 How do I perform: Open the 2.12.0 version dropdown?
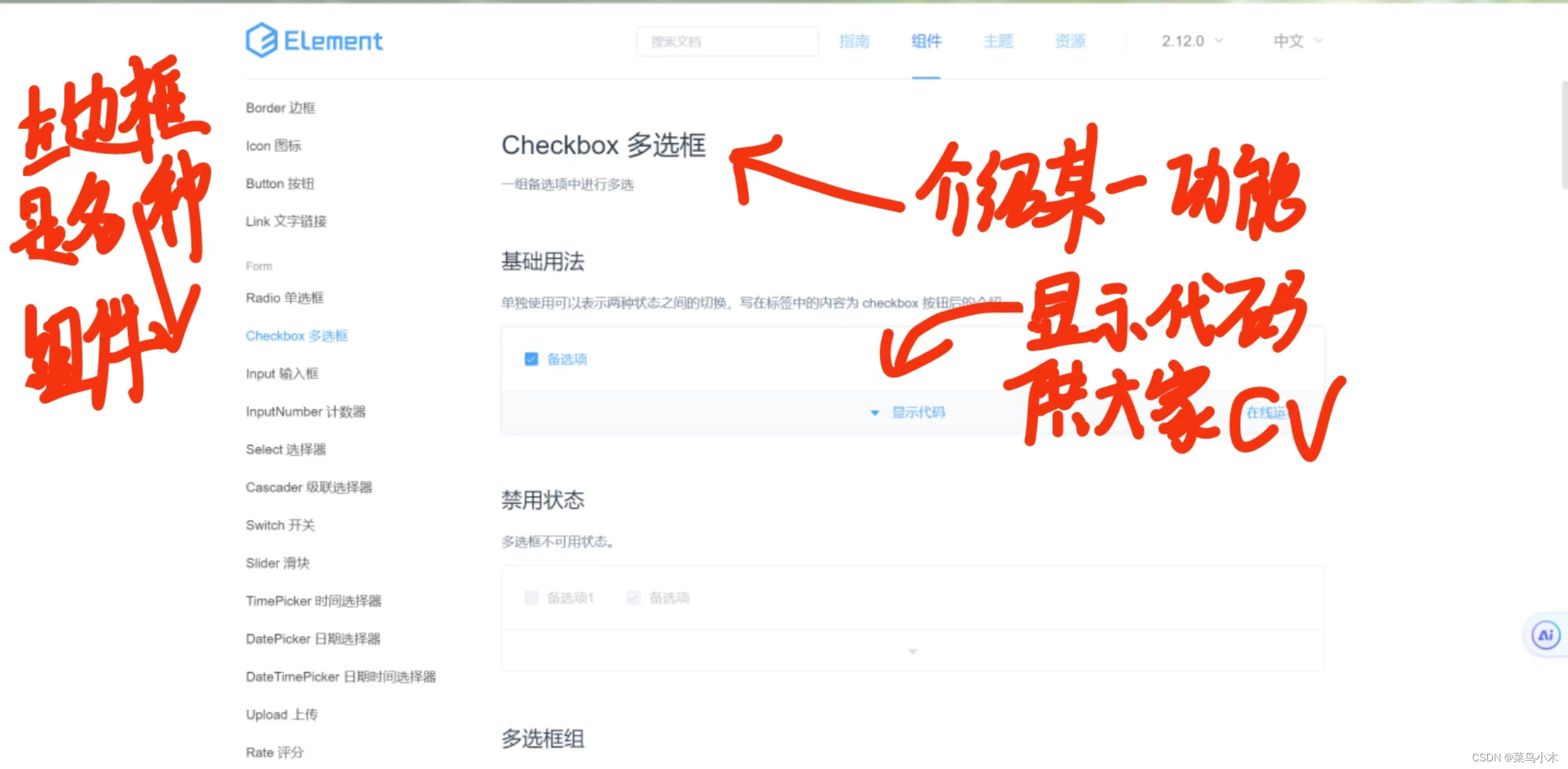coord(1192,41)
